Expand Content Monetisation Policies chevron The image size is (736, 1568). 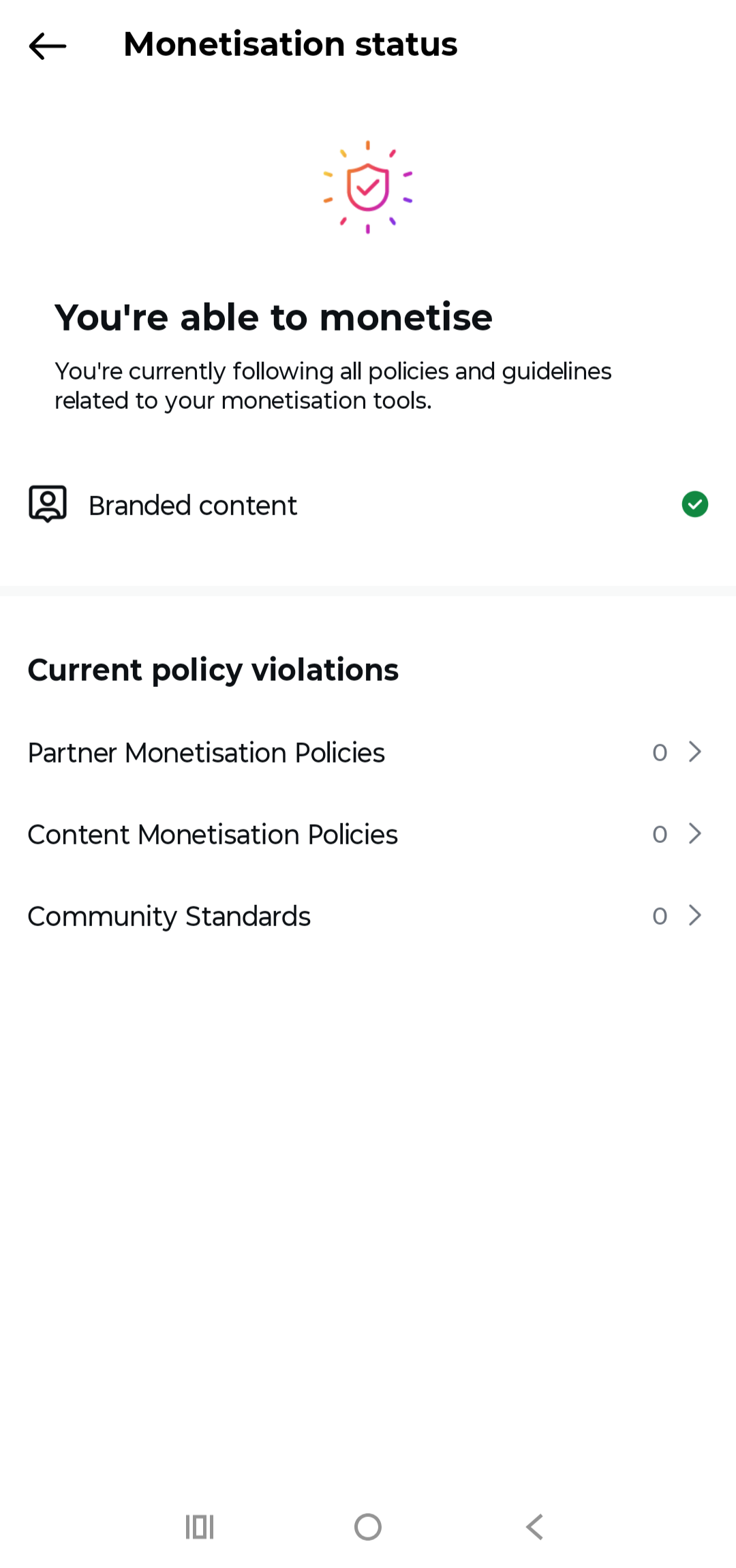[694, 833]
